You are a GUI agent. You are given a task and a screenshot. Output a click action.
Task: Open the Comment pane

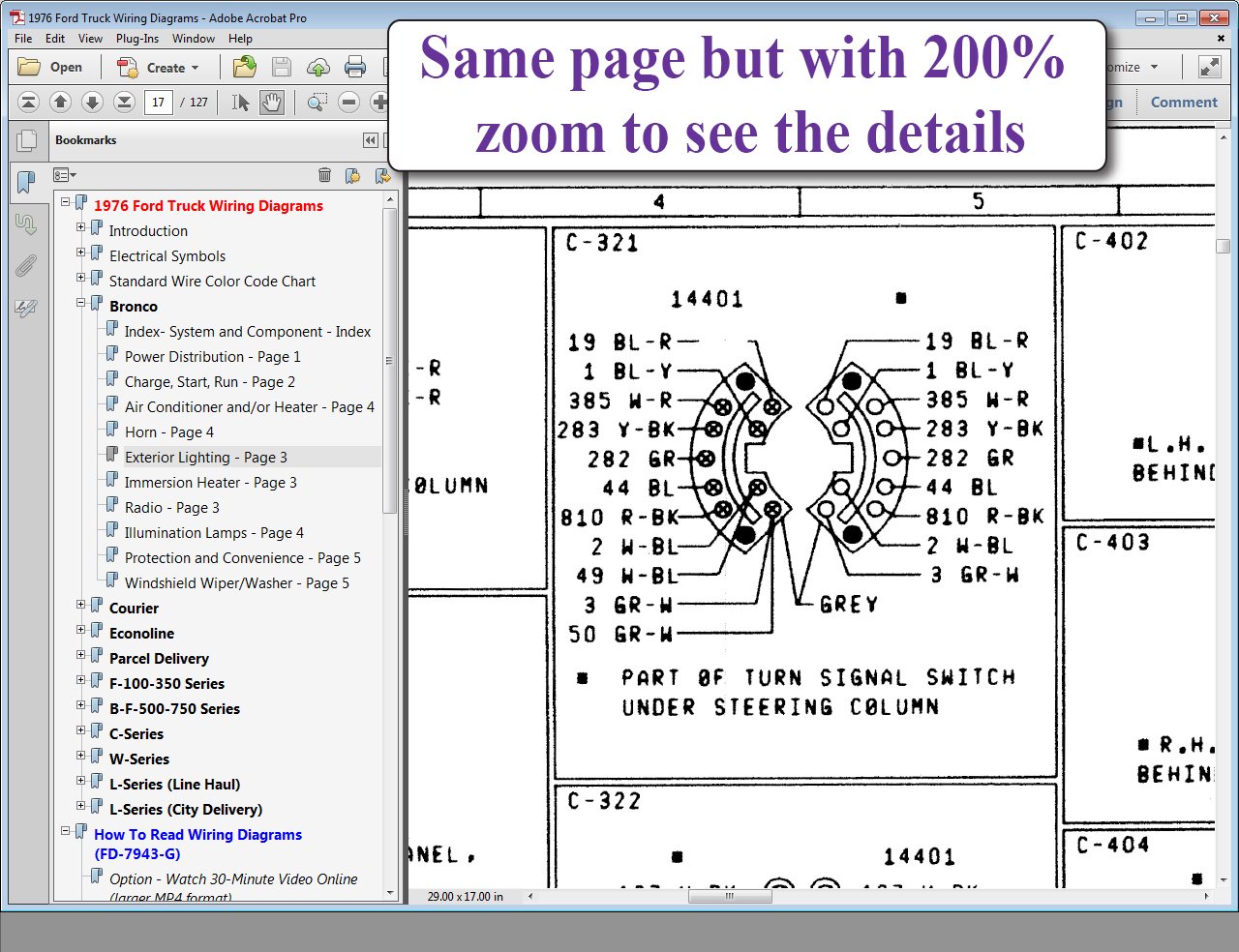tap(1183, 102)
